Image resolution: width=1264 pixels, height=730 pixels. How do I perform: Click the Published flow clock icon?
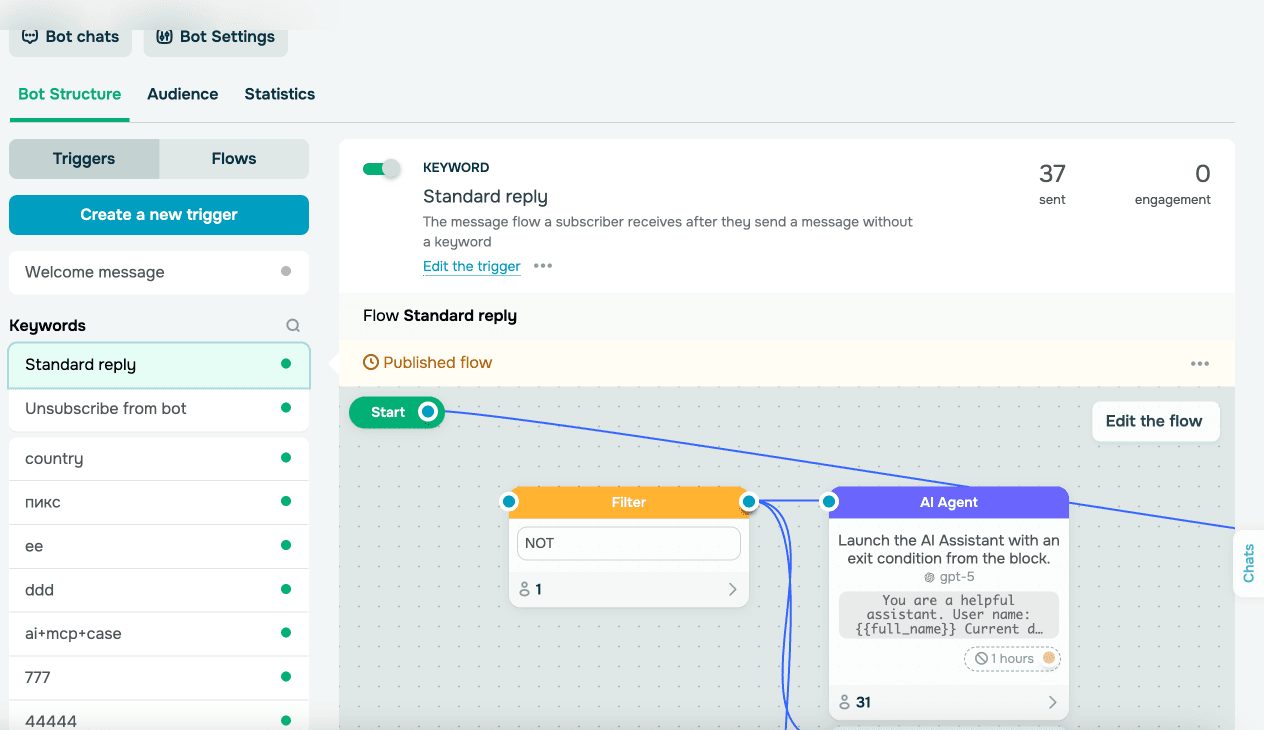click(x=371, y=363)
